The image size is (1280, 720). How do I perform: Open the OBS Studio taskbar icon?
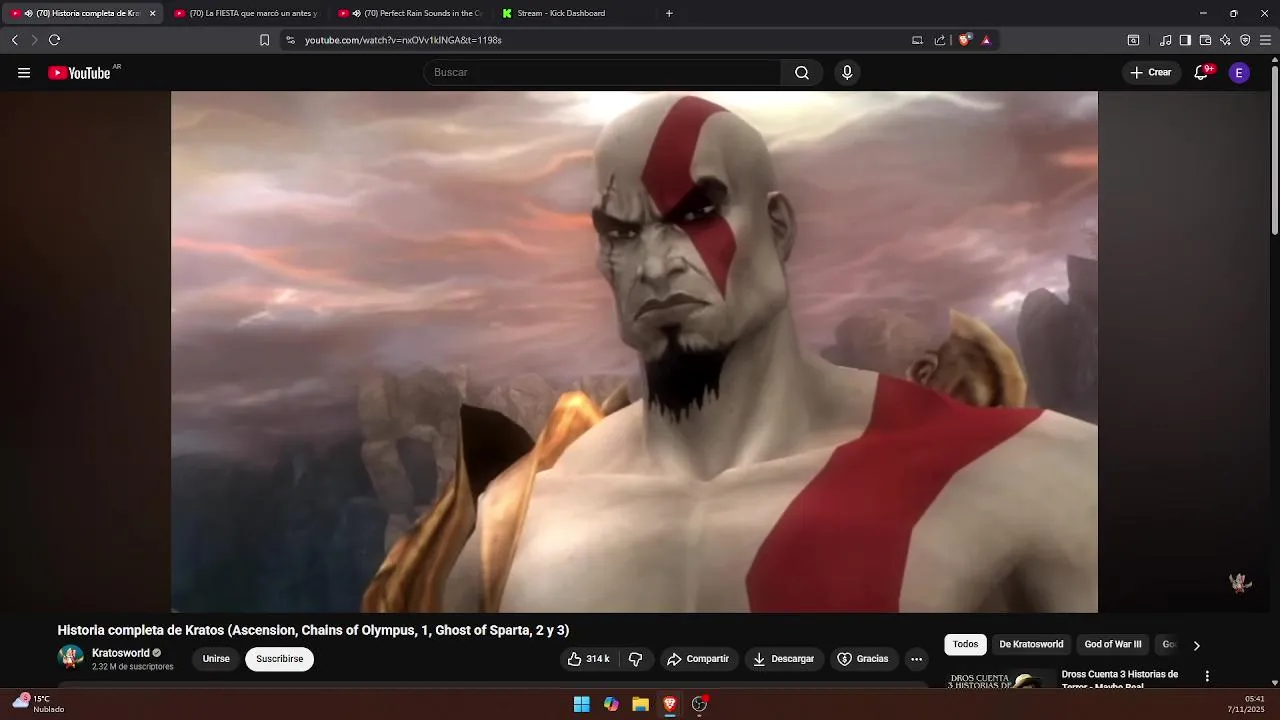(700, 704)
